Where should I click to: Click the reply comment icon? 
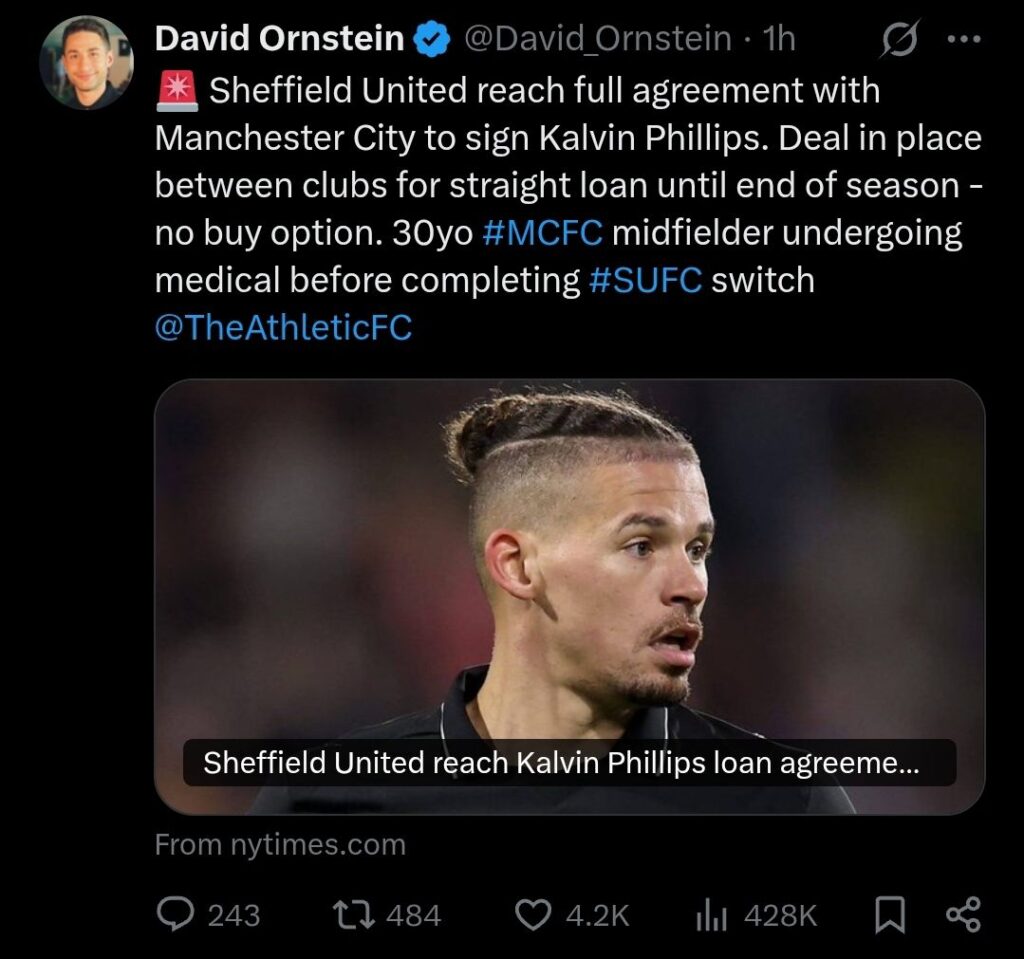click(x=180, y=914)
